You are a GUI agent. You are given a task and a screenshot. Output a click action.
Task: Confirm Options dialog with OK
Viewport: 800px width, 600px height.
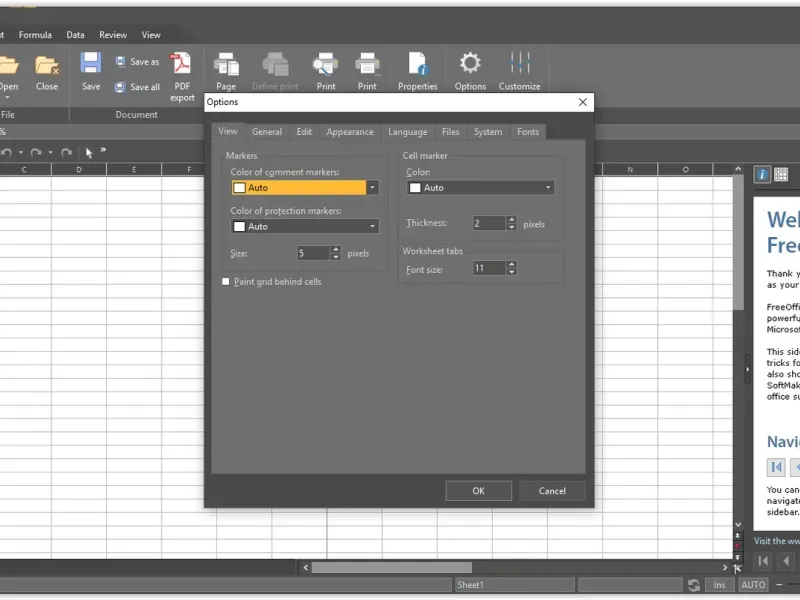coord(479,491)
